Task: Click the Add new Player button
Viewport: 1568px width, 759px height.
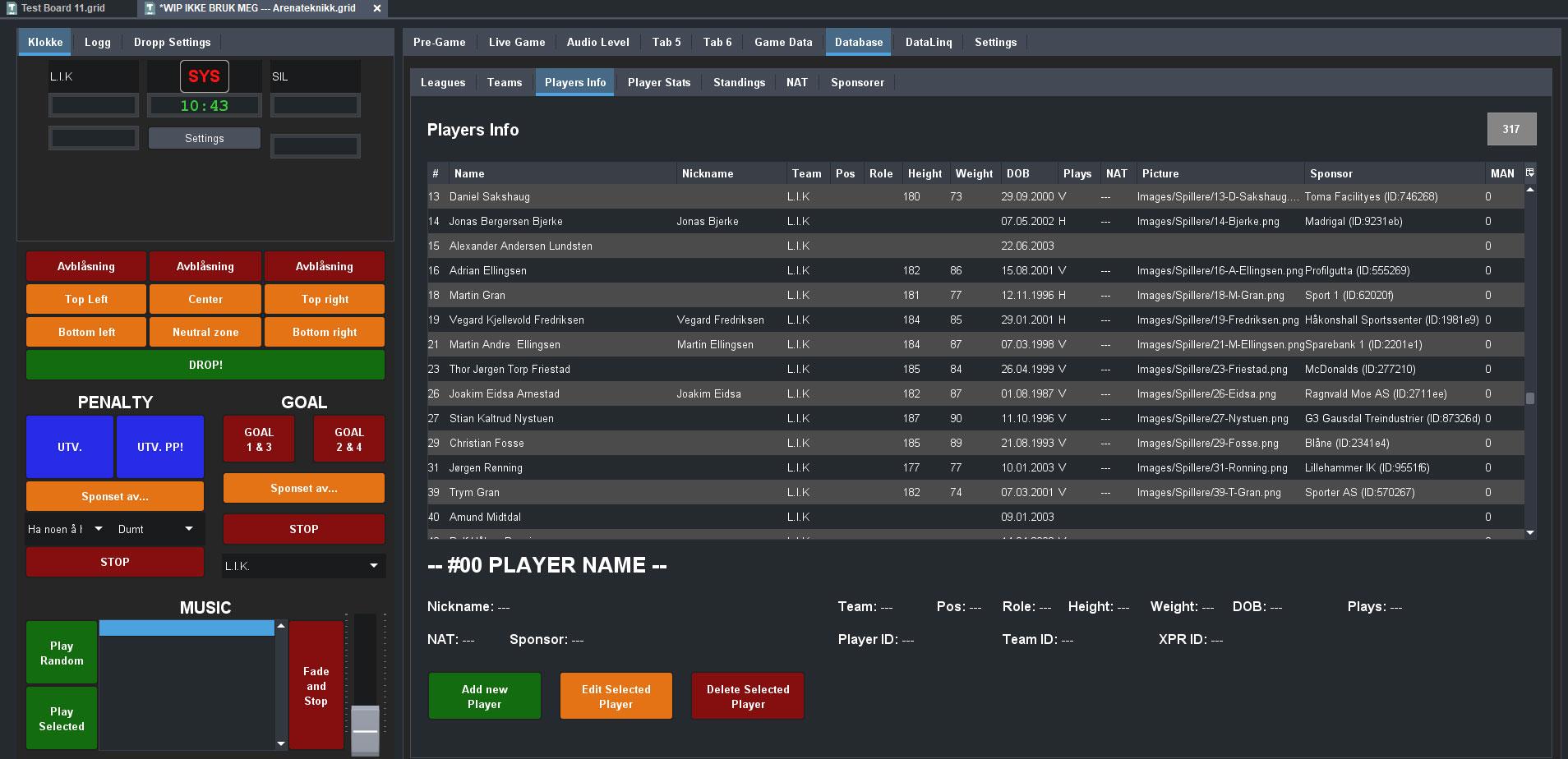Action: pyautogui.click(x=485, y=697)
